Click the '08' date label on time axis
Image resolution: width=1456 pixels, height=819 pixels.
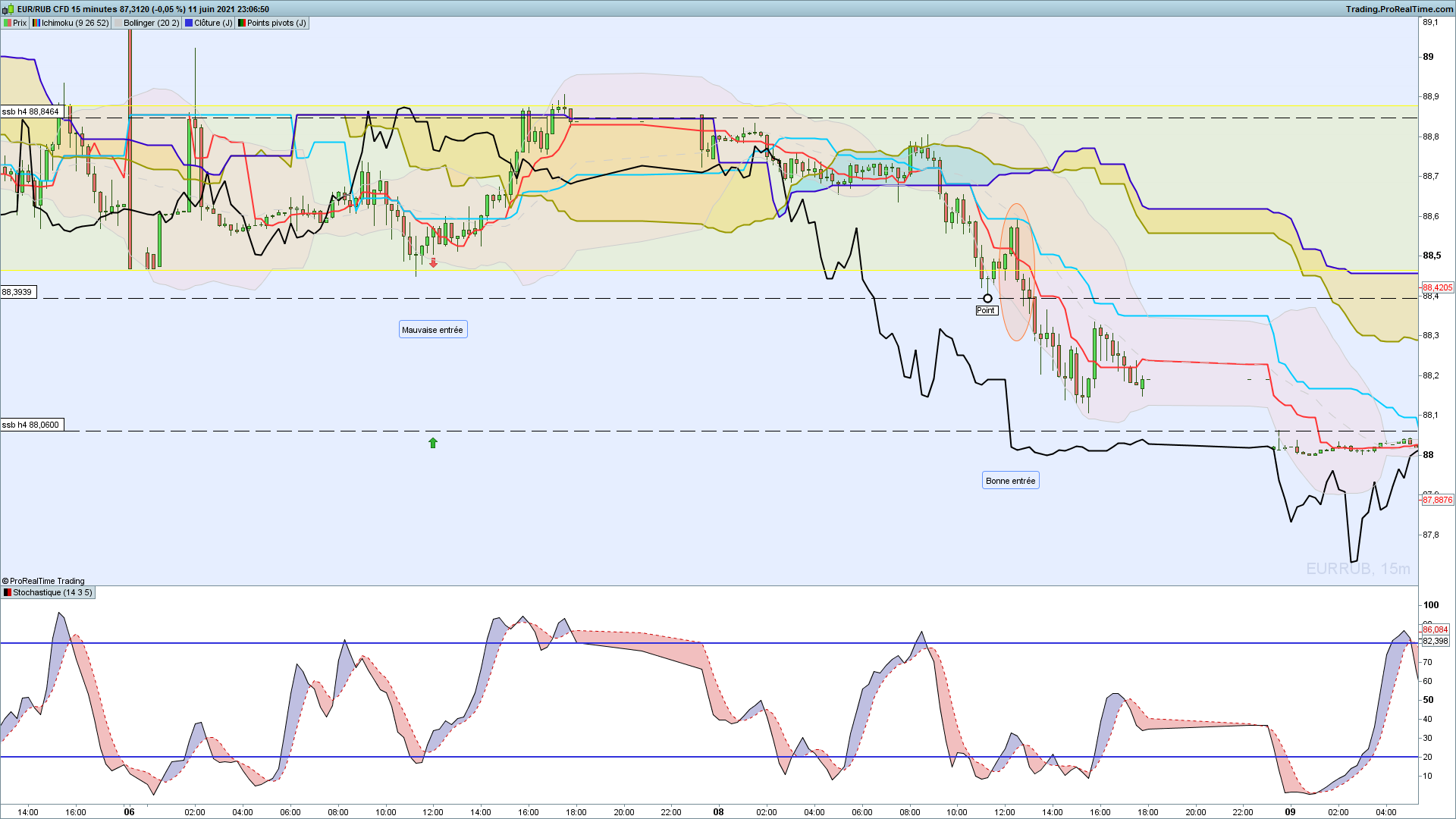pyautogui.click(x=718, y=811)
